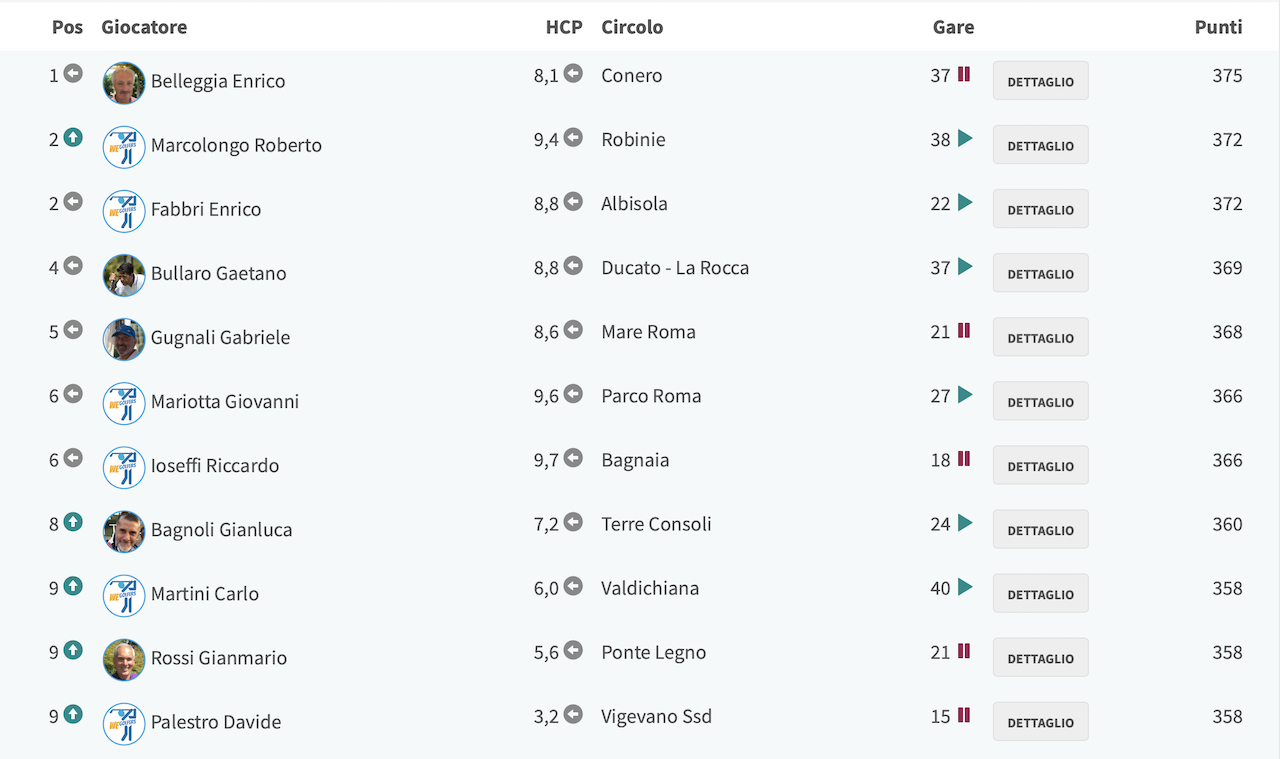This screenshot has width=1280, height=759.
Task: Click the HCP column header
Action: [x=564, y=27]
